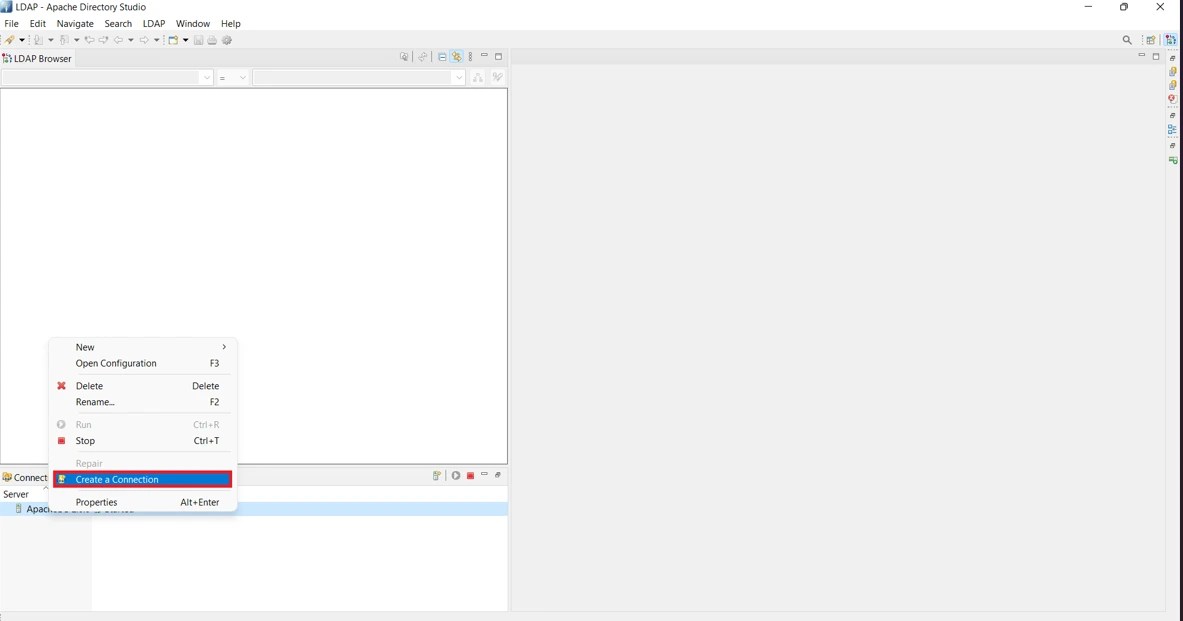Maximize the empty editor area
This screenshot has height=621, width=1183.
point(1155,57)
